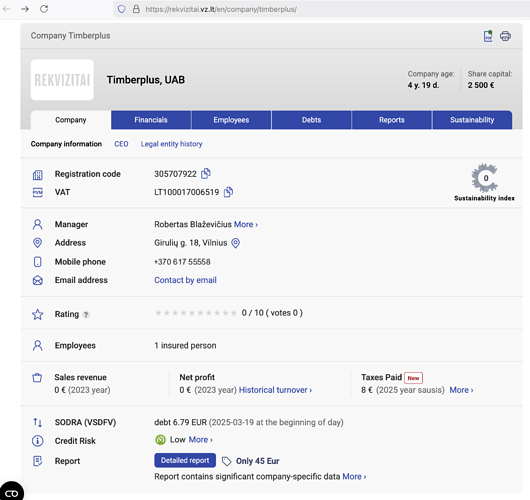Click the shield tracking protection icon
Image resolution: width=530 pixels, height=500 pixels.
(x=121, y=9)
